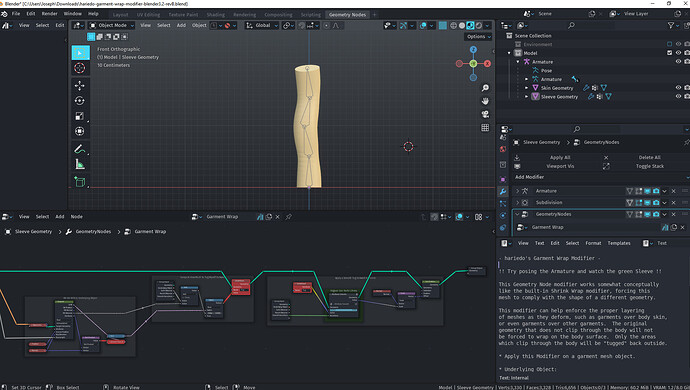Viewport: 690px width, 390px height.
Task: Expand Sleeve Geometry in the Outliner
Action: click(x=526, y=96)
